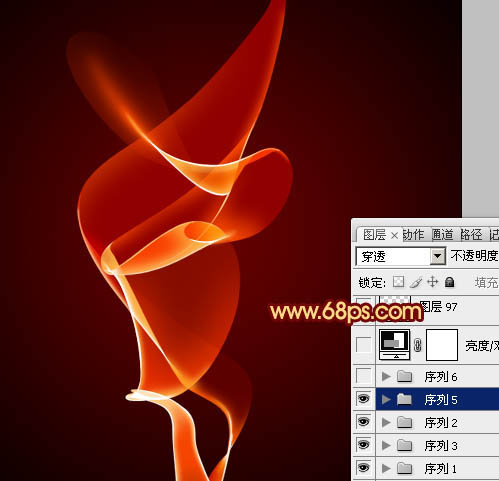Click the 填充 fill label
This screenshot has width=499, height=481.
coord(487,283)
